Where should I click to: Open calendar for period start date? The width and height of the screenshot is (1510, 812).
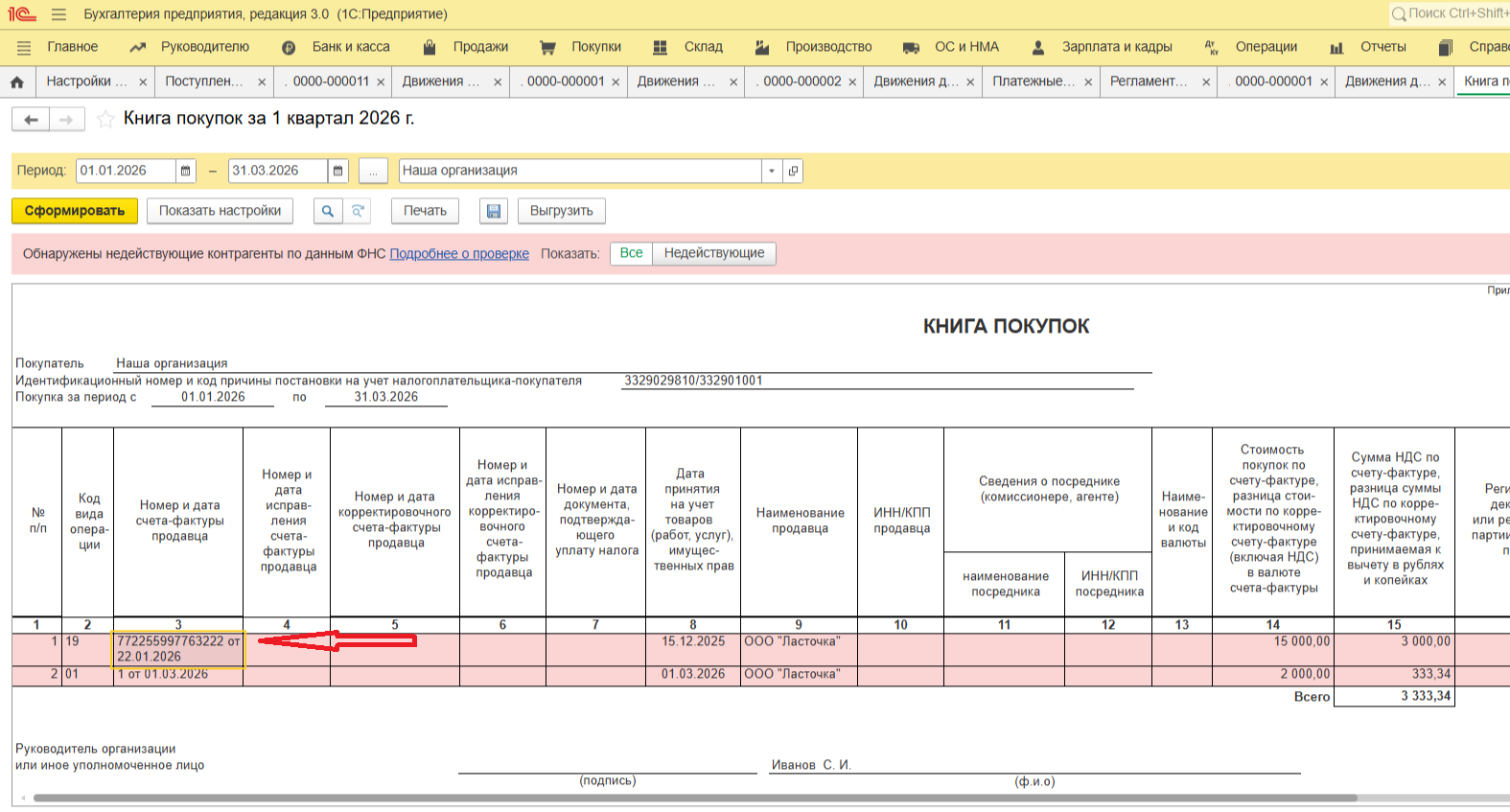[x=186, y=171]
